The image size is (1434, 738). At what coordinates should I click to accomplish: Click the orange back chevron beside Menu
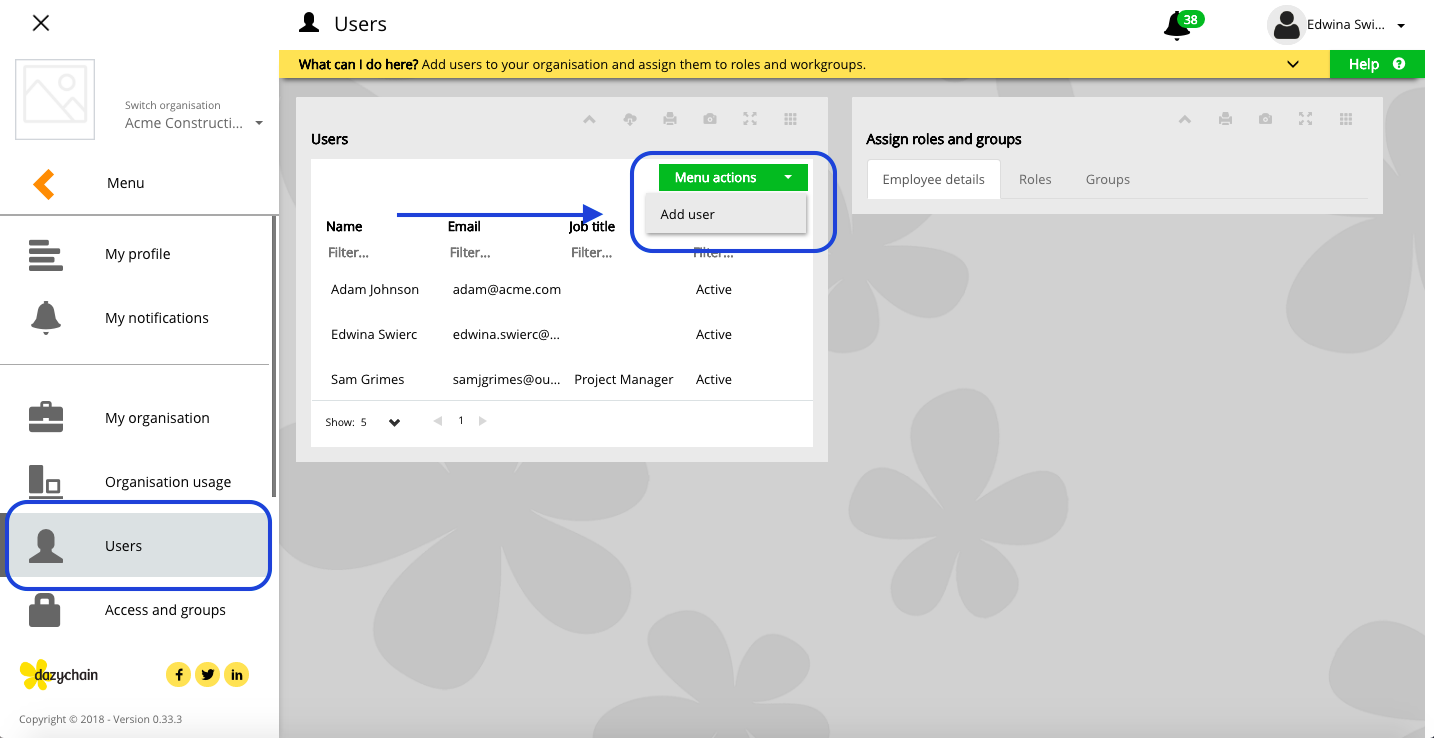pyautogui.click(x=43, y=183)
